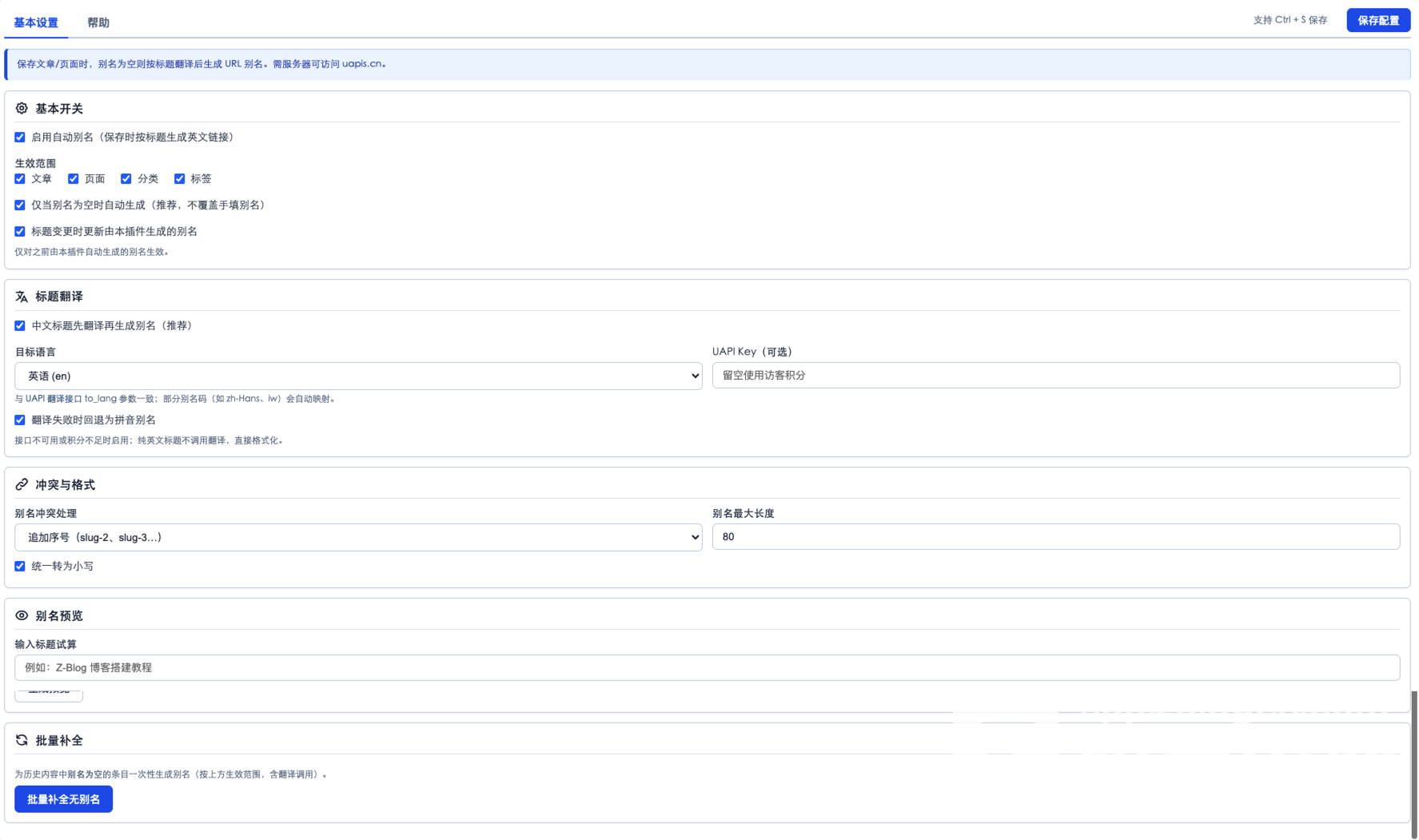Open the 别名冲突处理 dropdown
Image resolution: width=1419 pixels, height=840 pixels.
pos(358,537)
